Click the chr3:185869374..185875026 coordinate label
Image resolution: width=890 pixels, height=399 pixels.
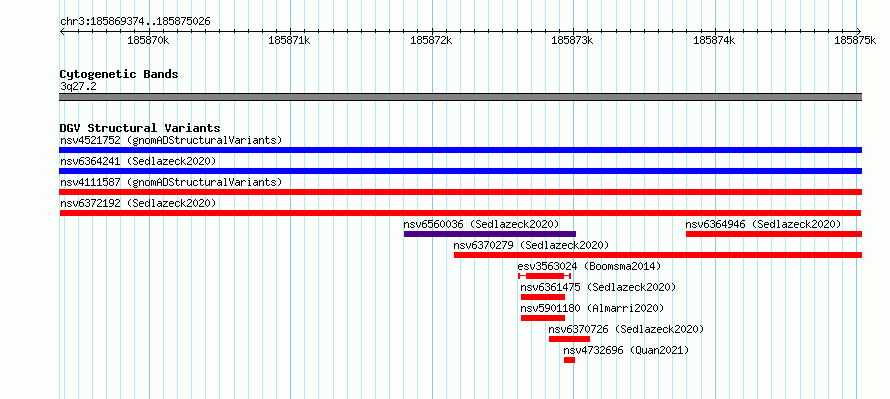point(135,22)
